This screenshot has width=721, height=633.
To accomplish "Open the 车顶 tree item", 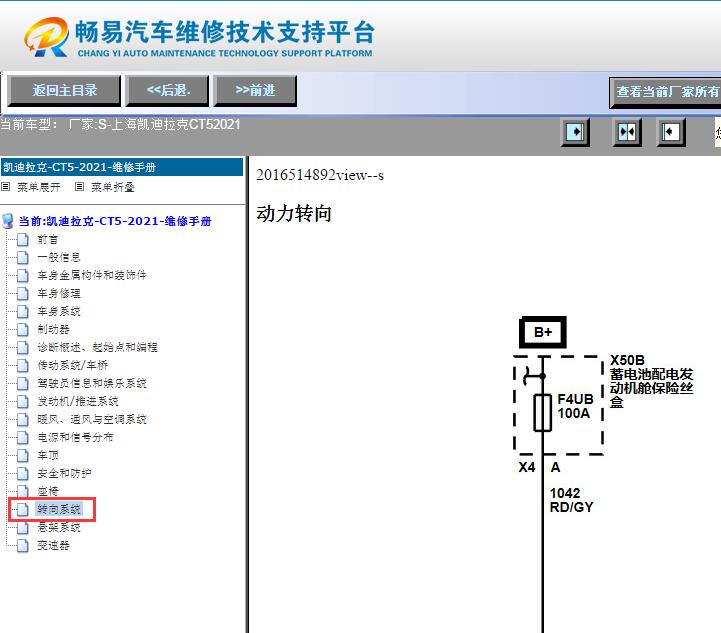I will point(48,455).
